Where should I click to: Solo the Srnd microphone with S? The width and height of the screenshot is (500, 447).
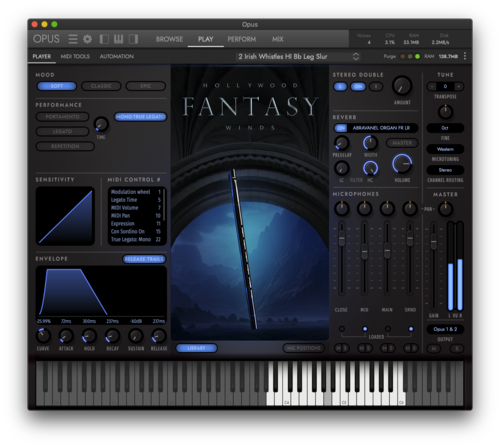pyautogui.click(x=414, y=348)
